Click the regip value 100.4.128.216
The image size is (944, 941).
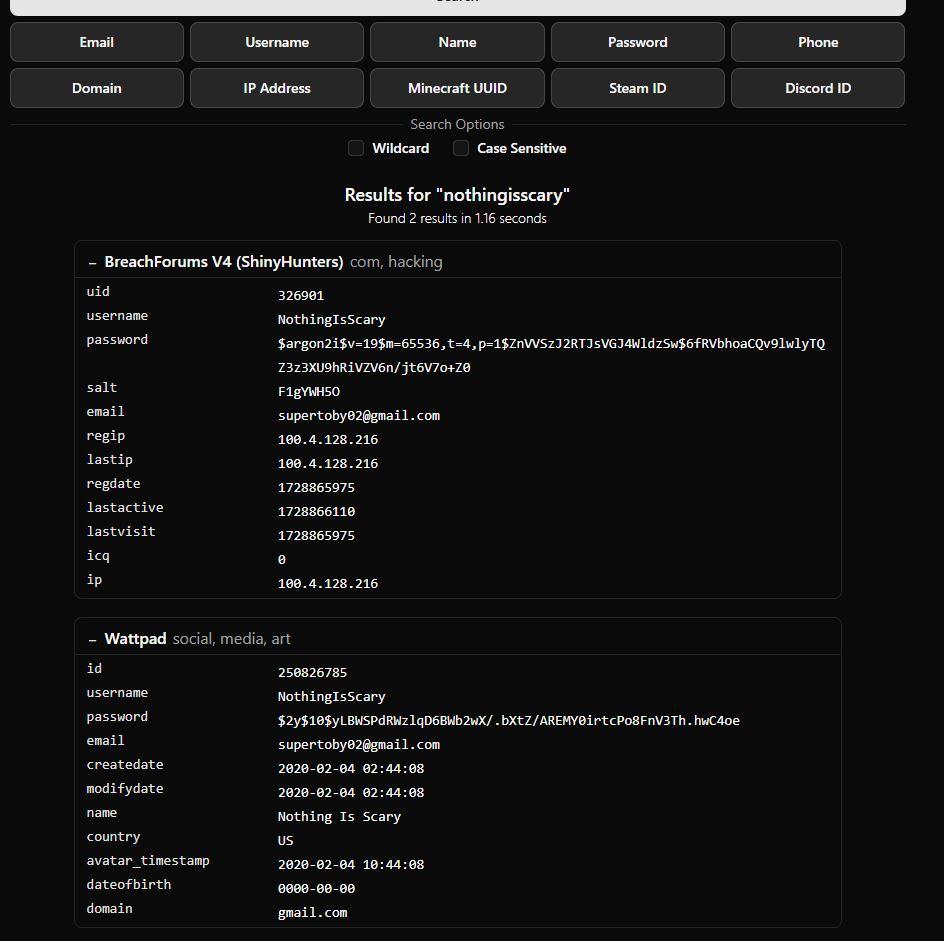pyautogui.click(x=328, y=440)
